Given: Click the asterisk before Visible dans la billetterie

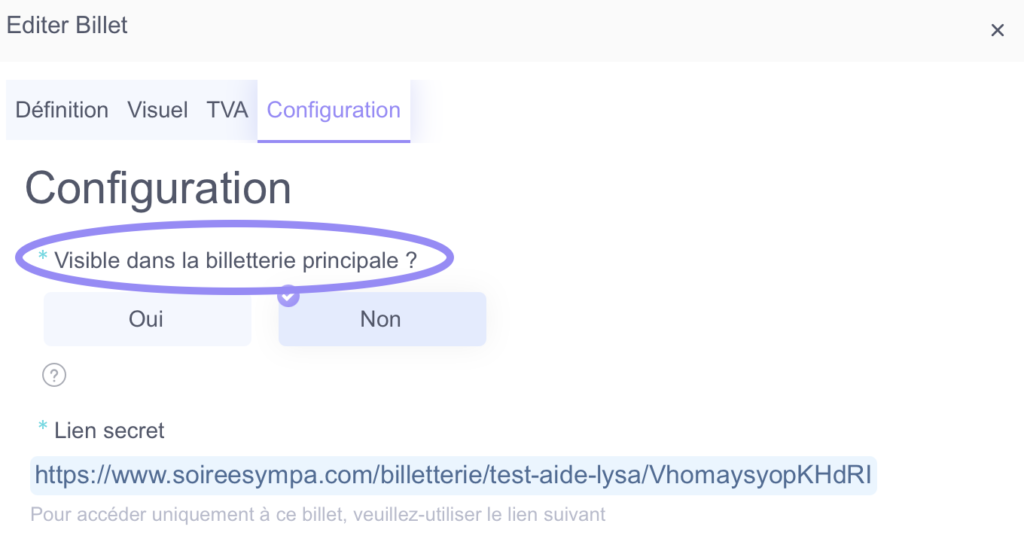Looking at the screenshot, I should coord(42,256).
